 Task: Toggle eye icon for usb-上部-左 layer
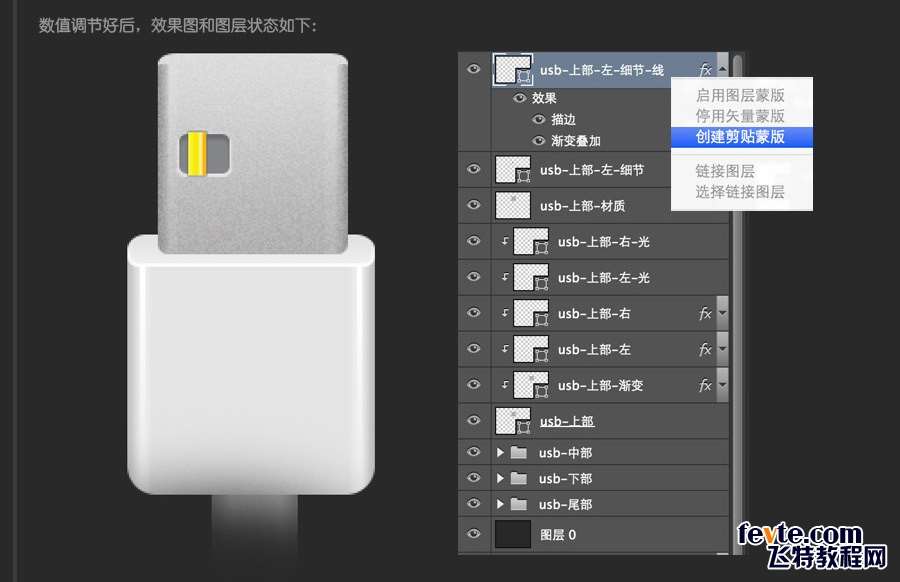(474, 348)
